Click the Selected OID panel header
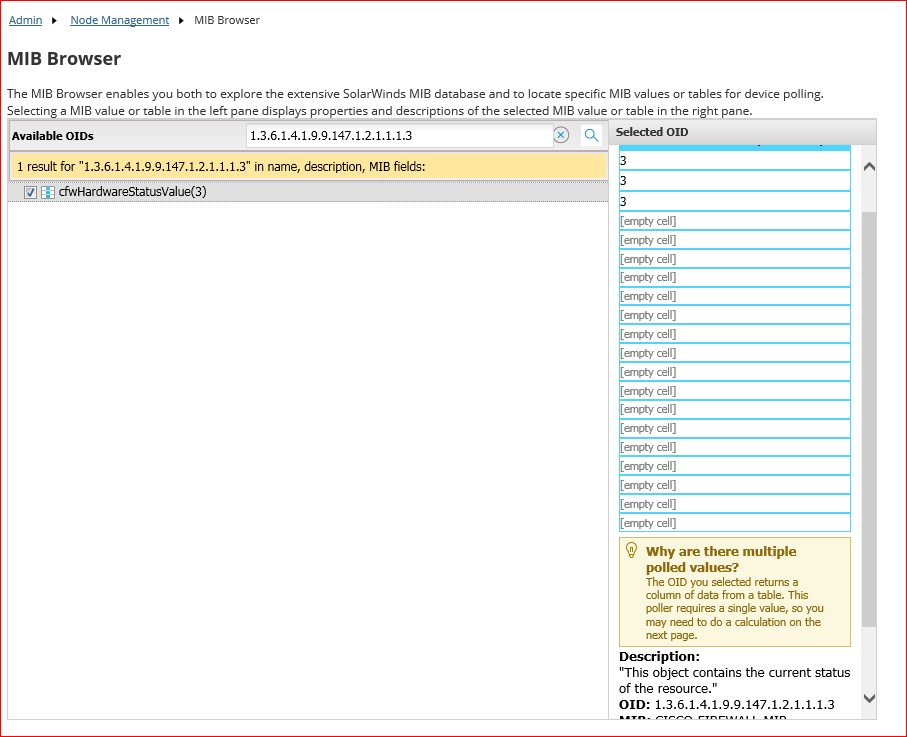 pos(743,132)
